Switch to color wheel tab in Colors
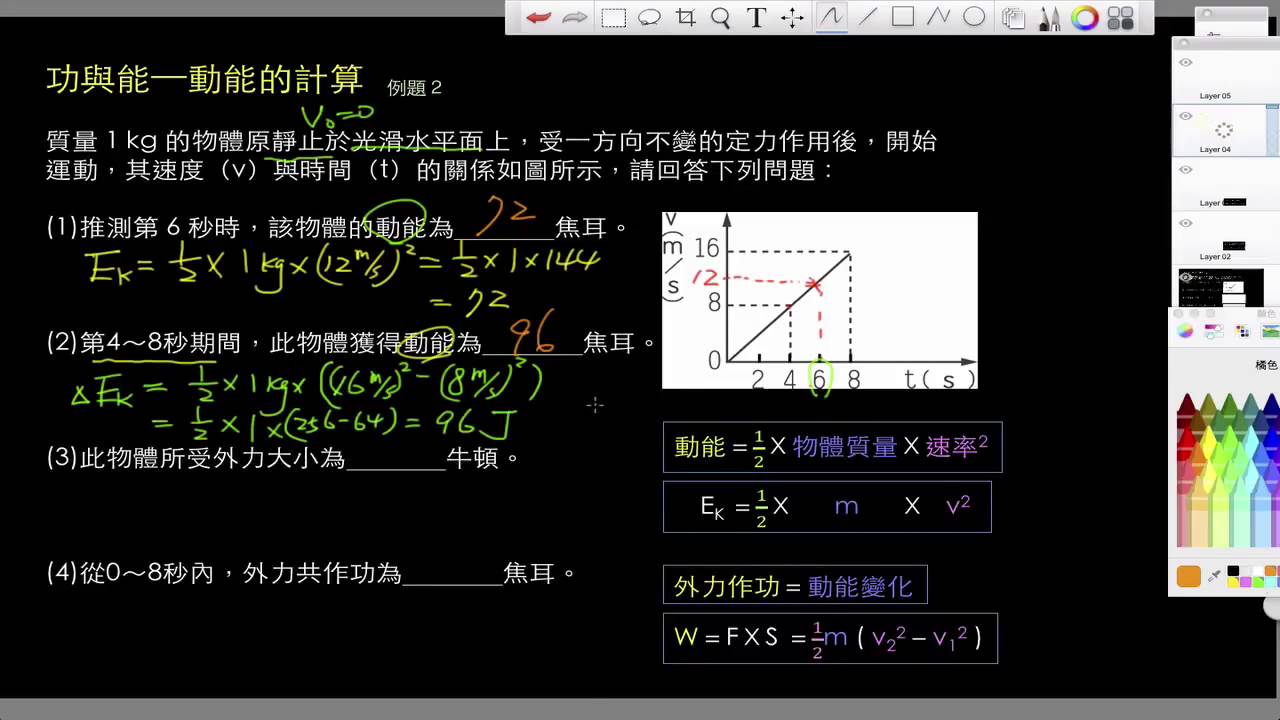 pos(1185,331)
